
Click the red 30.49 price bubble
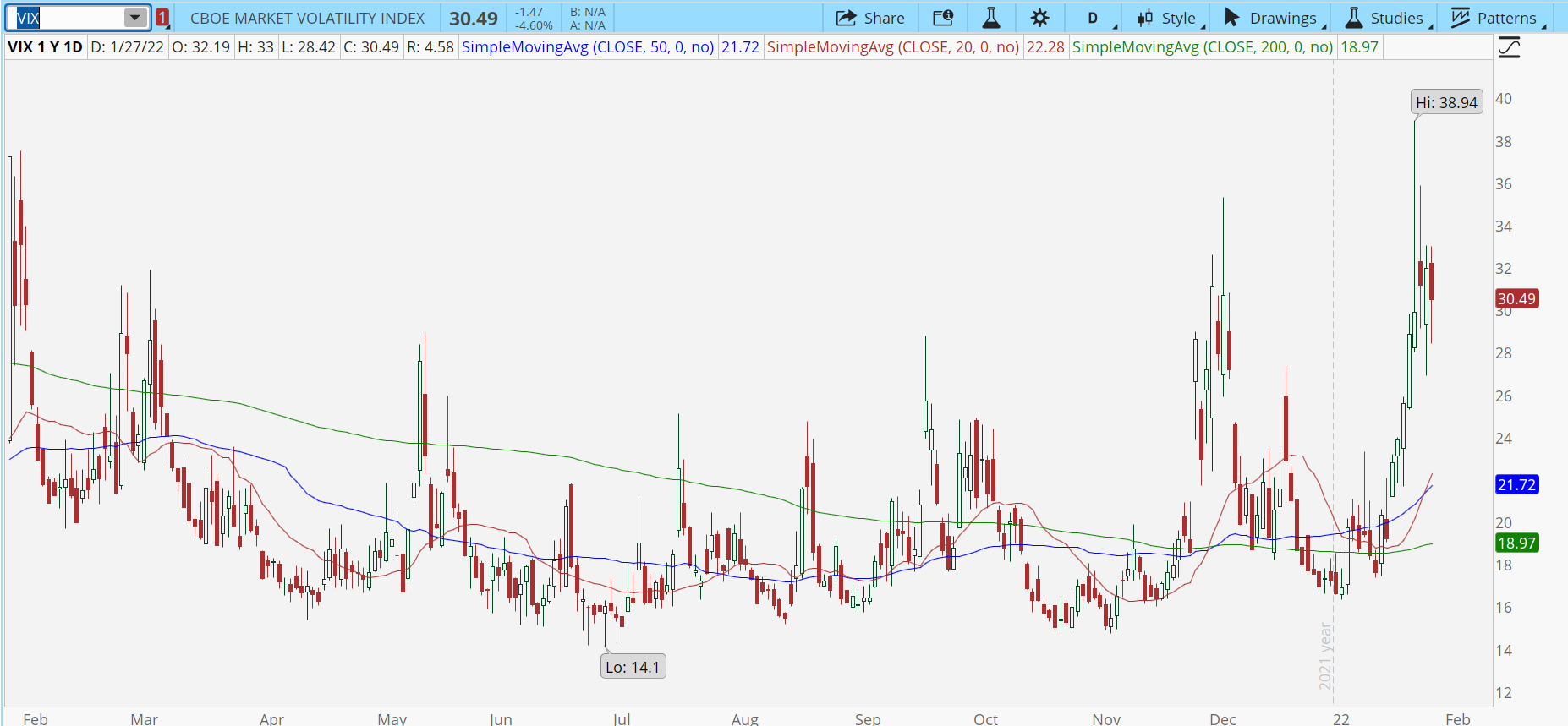click(1516, 298)
